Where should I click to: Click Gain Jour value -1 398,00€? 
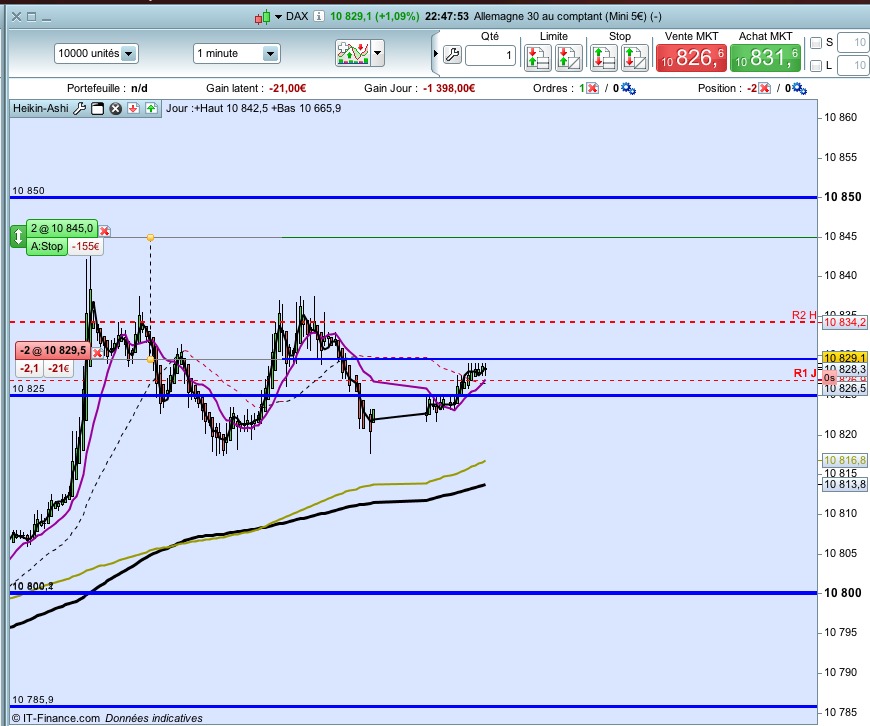point(449,88)
